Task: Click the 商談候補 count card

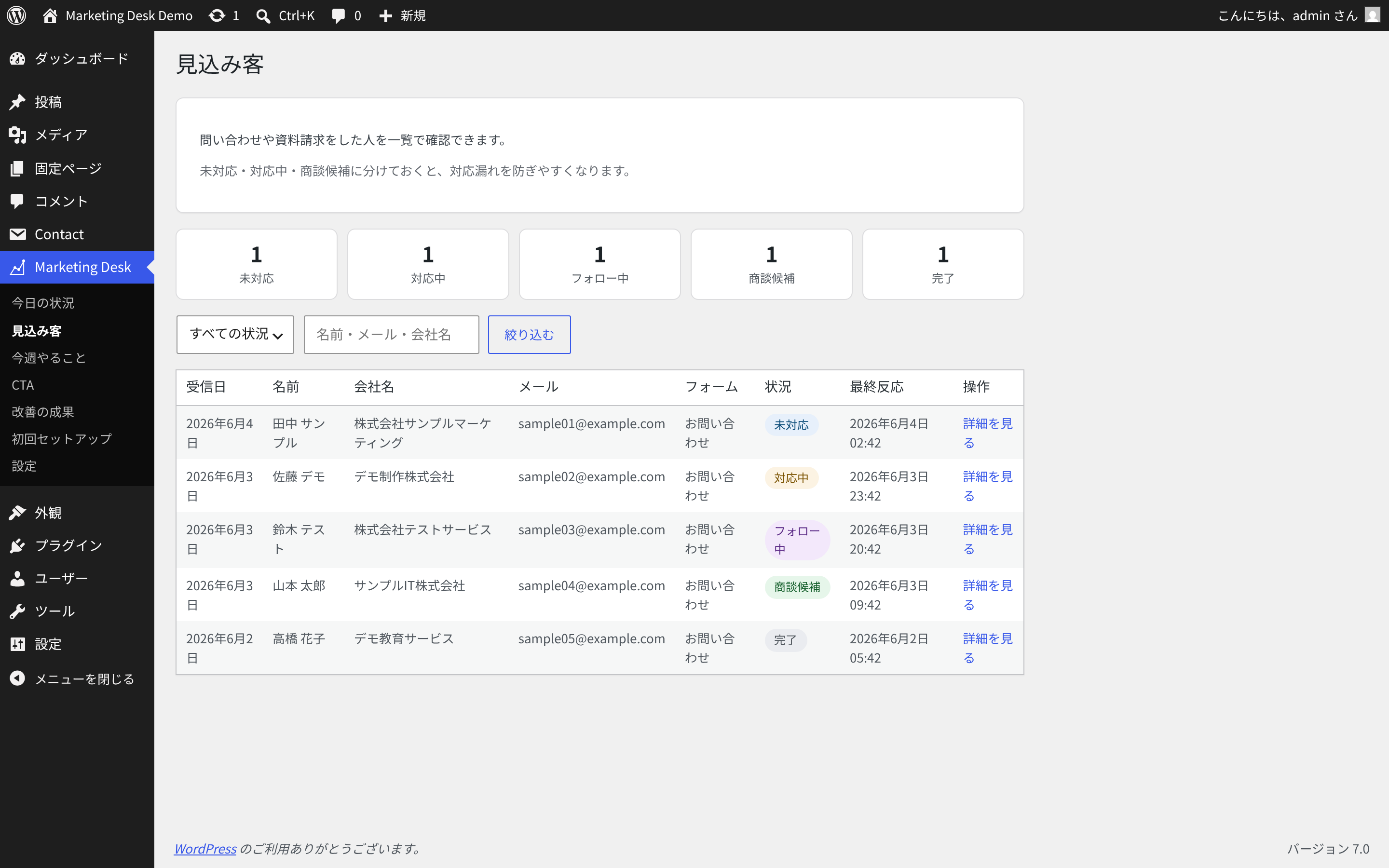Action: (x=771, y=264)
